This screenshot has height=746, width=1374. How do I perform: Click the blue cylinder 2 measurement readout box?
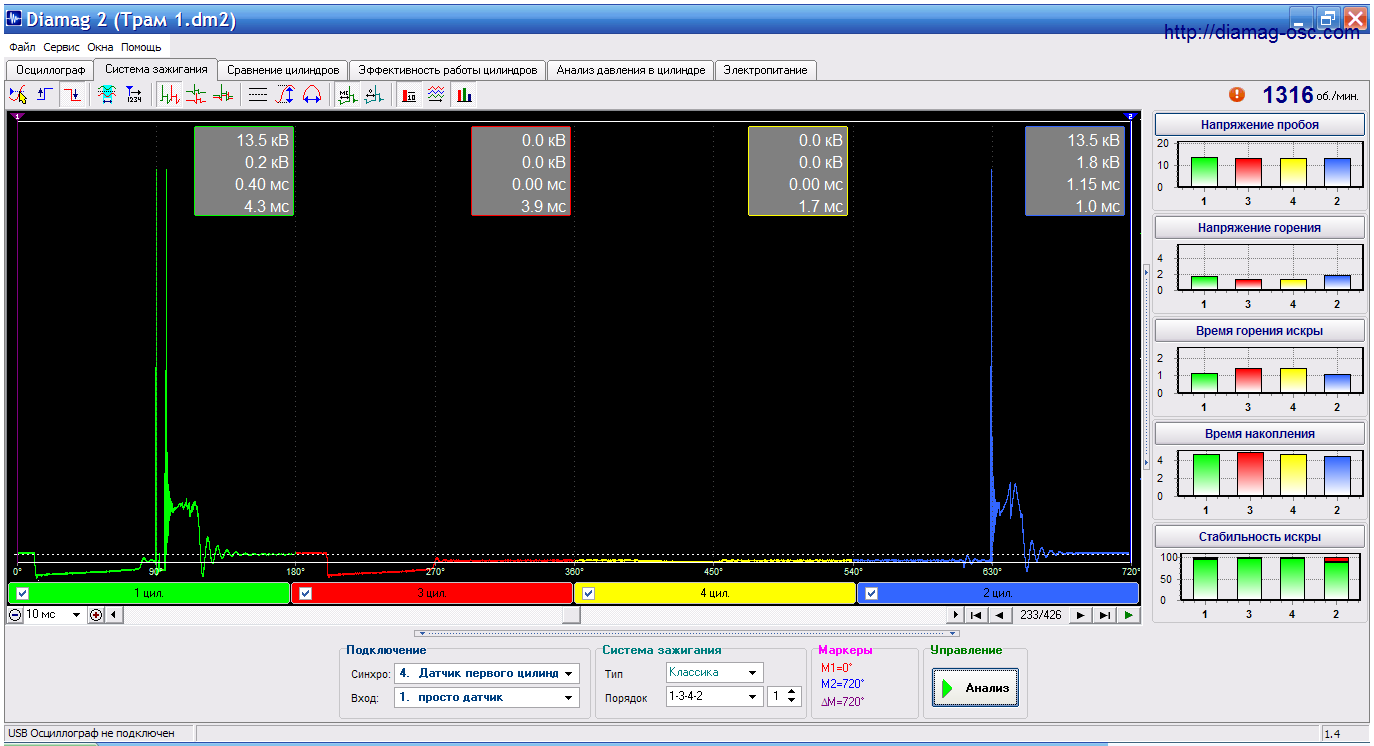point(1075,171)
